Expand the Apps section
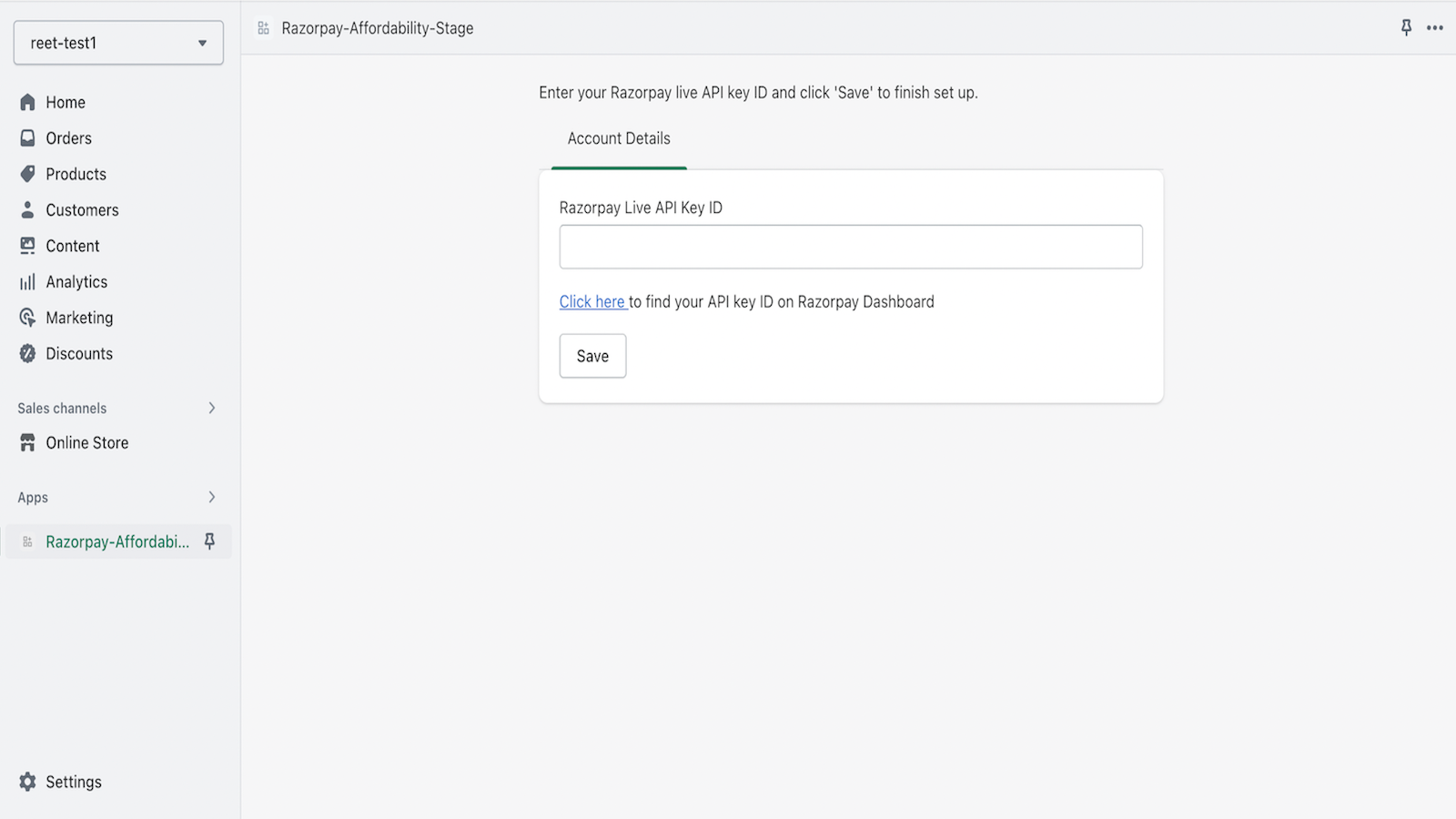The height and width of the screenshot is (819, 1456). tap(212, 497)
